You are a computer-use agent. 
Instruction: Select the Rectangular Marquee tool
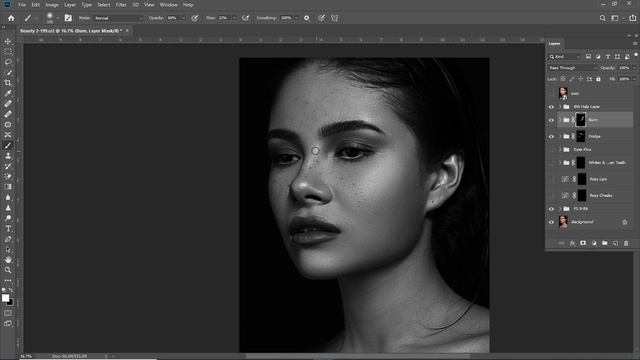[8, 52]
